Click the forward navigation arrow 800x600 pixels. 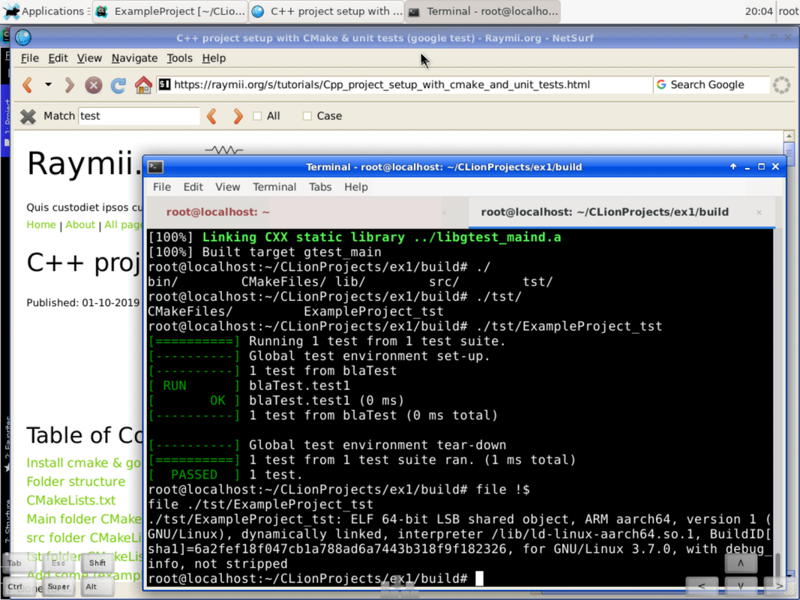click(68, 85)
